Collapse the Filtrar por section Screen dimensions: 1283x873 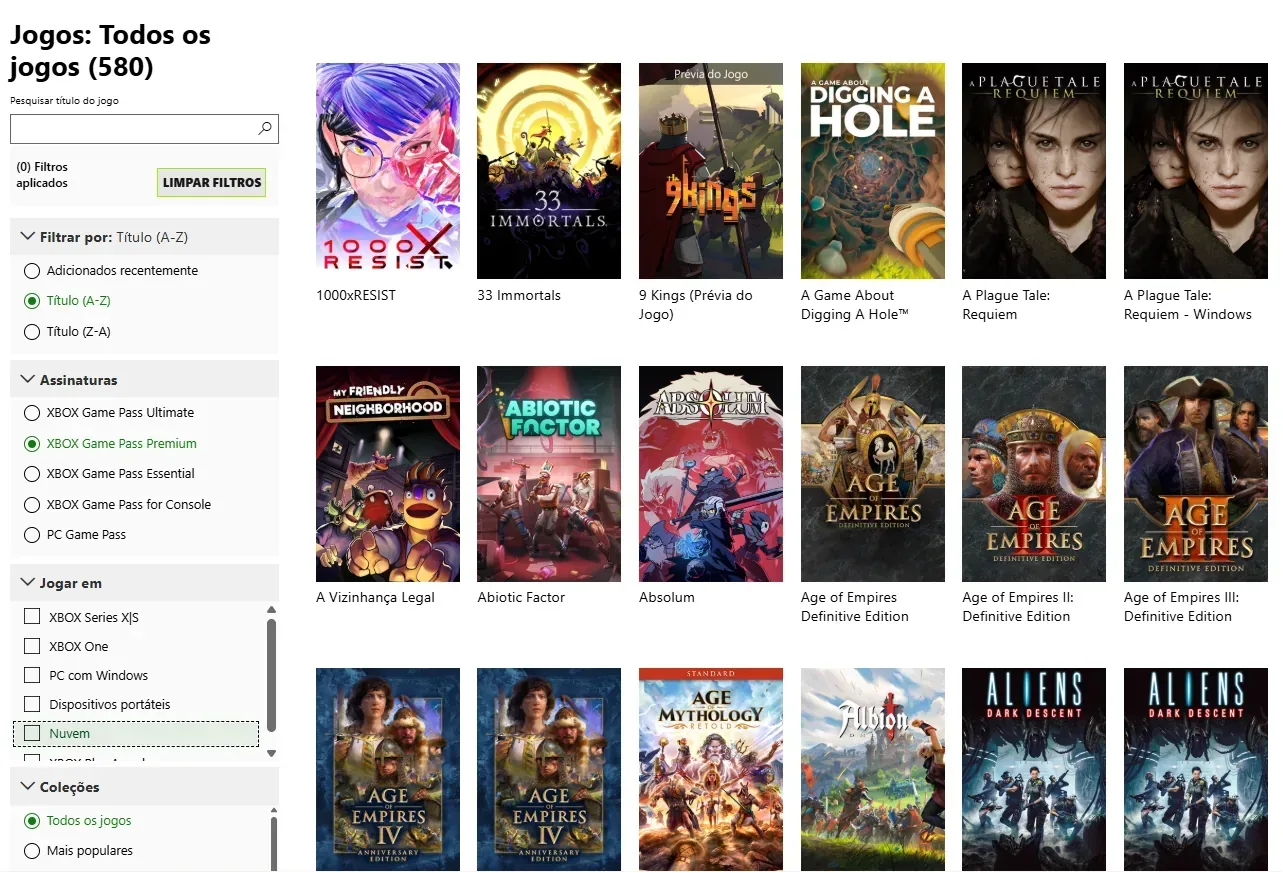pos(144,237)
